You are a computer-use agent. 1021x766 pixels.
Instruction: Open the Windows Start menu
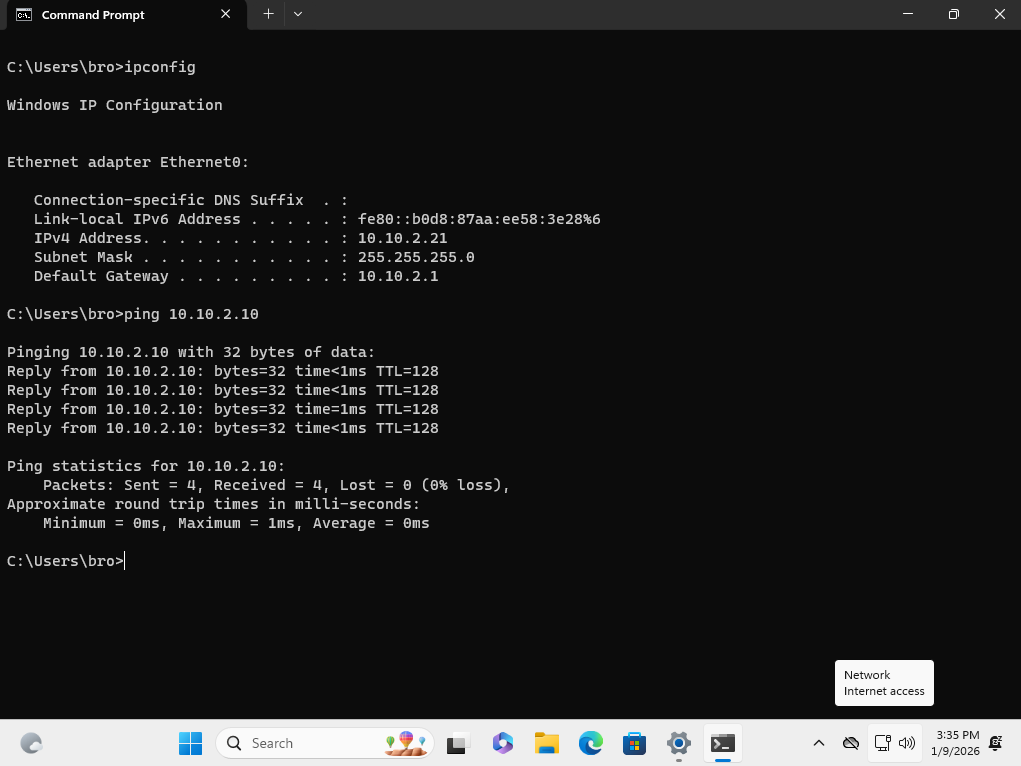pos(190,743)
